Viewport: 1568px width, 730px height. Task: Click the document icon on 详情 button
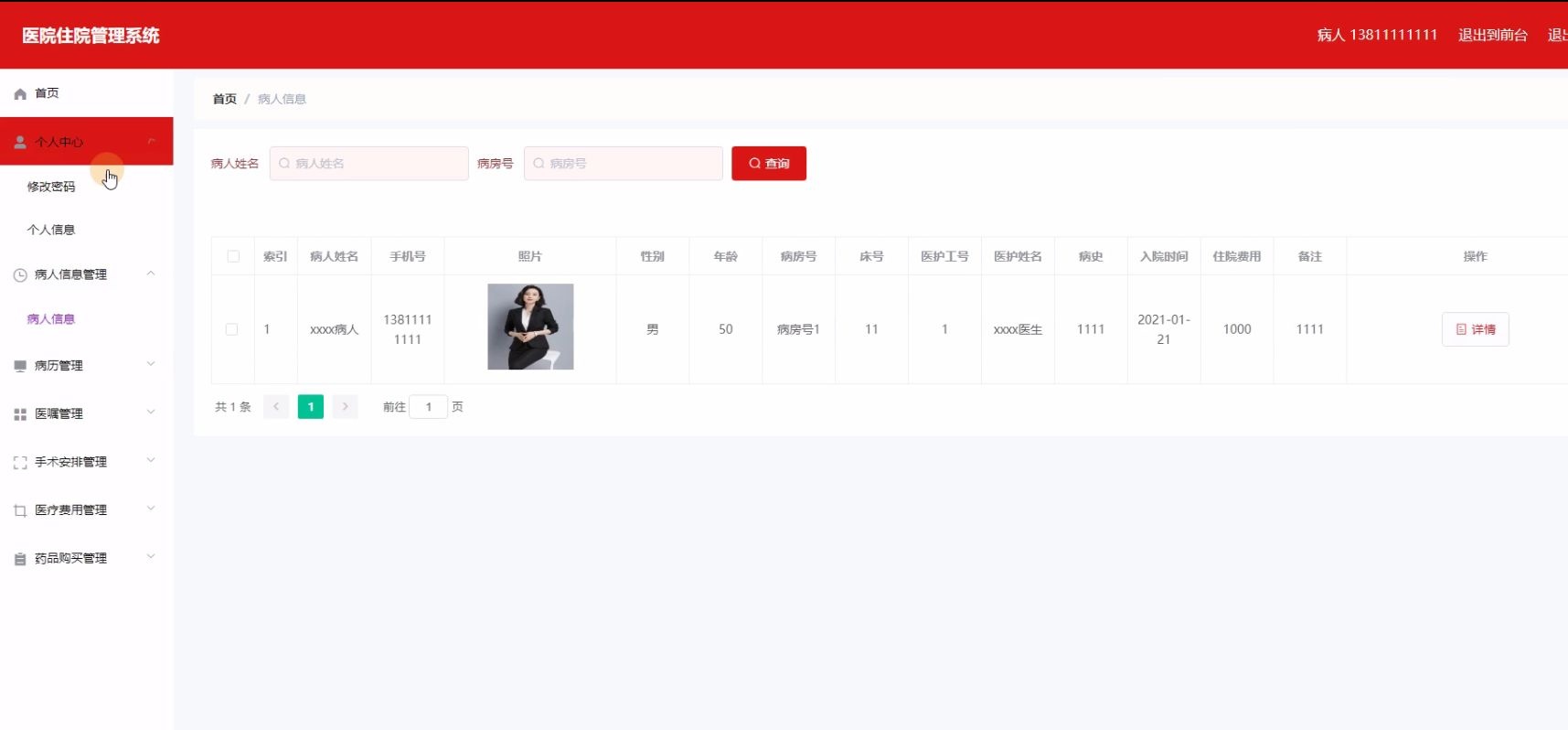tap(1461, 329)
